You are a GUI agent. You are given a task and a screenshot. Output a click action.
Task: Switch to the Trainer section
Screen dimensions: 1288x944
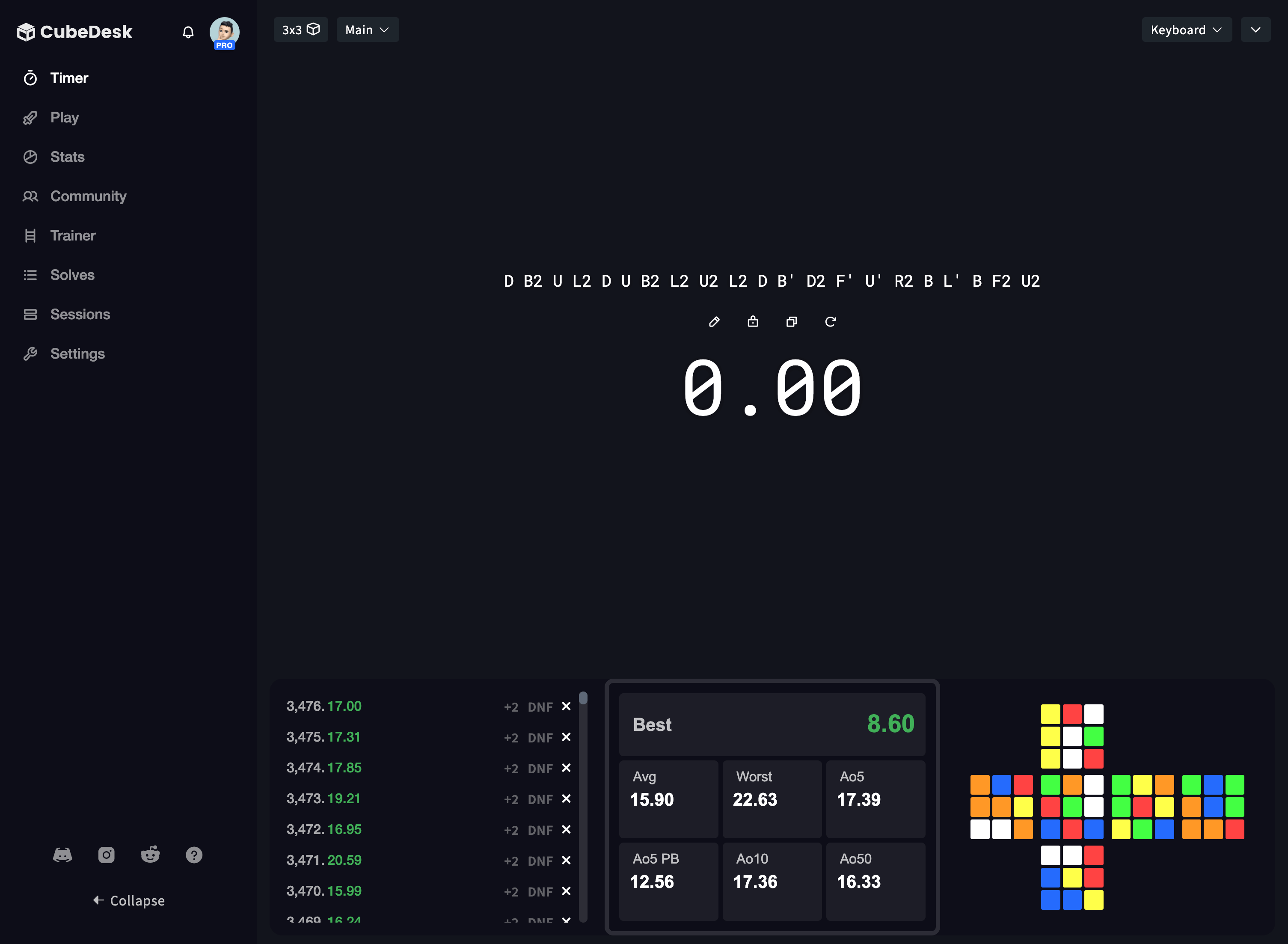coord(73,235)
